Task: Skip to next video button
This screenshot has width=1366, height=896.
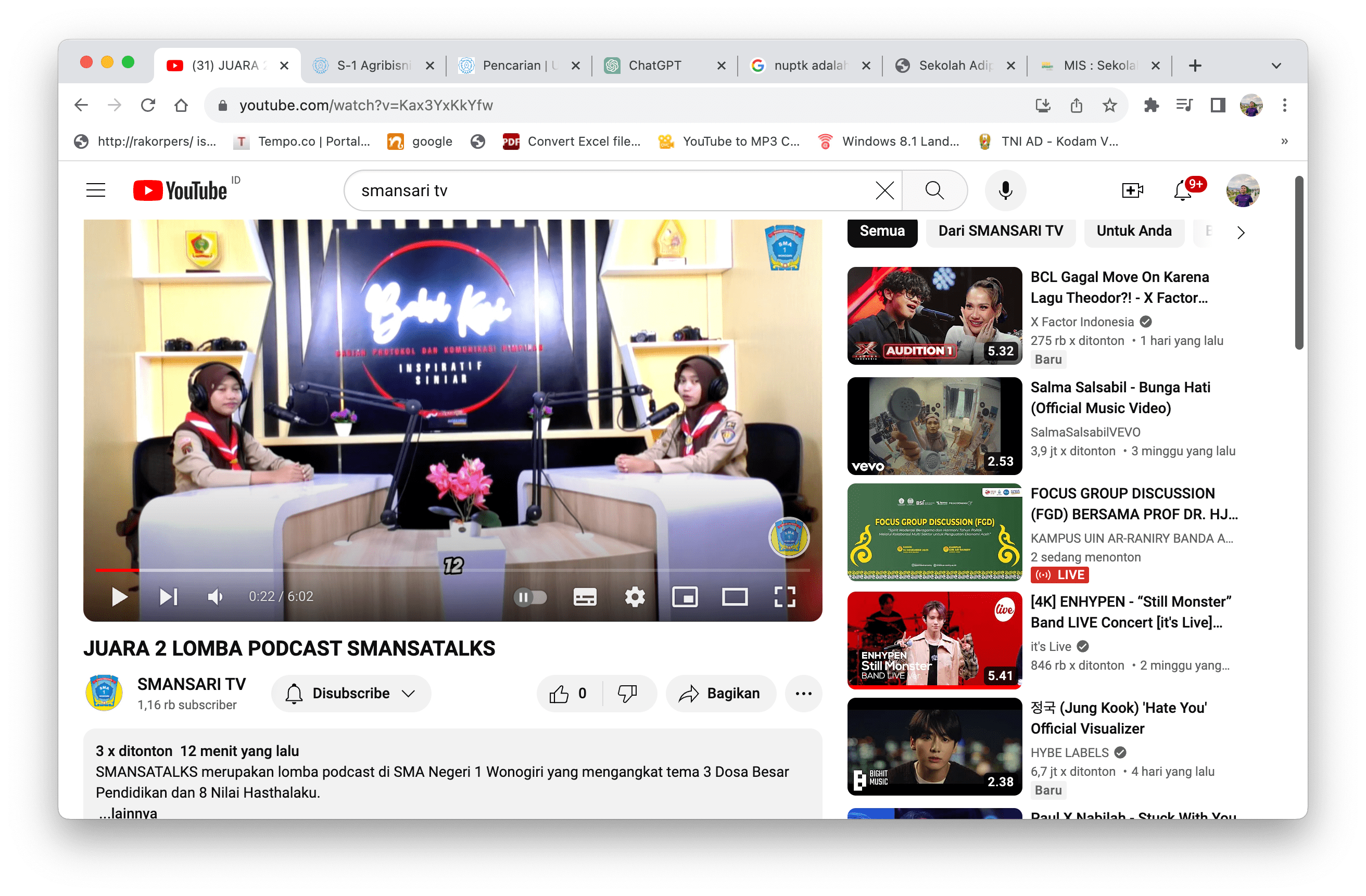Action: 168,597
